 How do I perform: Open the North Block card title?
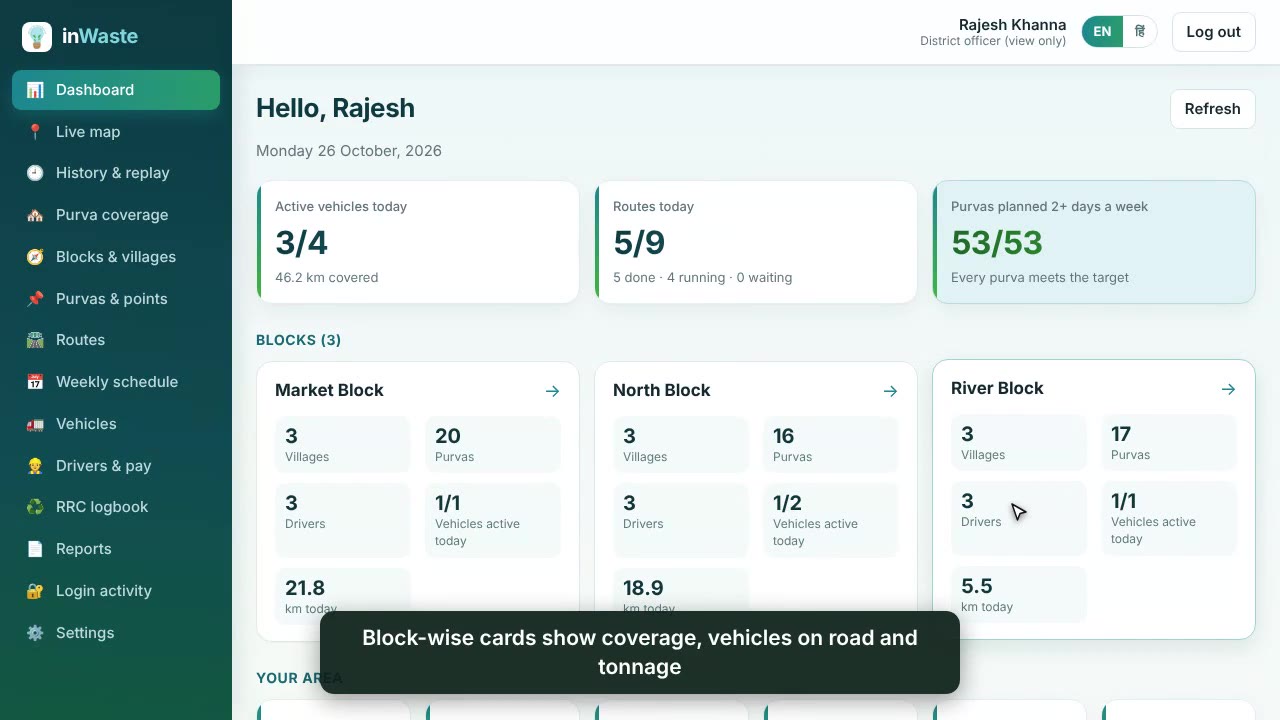(661, 391)
